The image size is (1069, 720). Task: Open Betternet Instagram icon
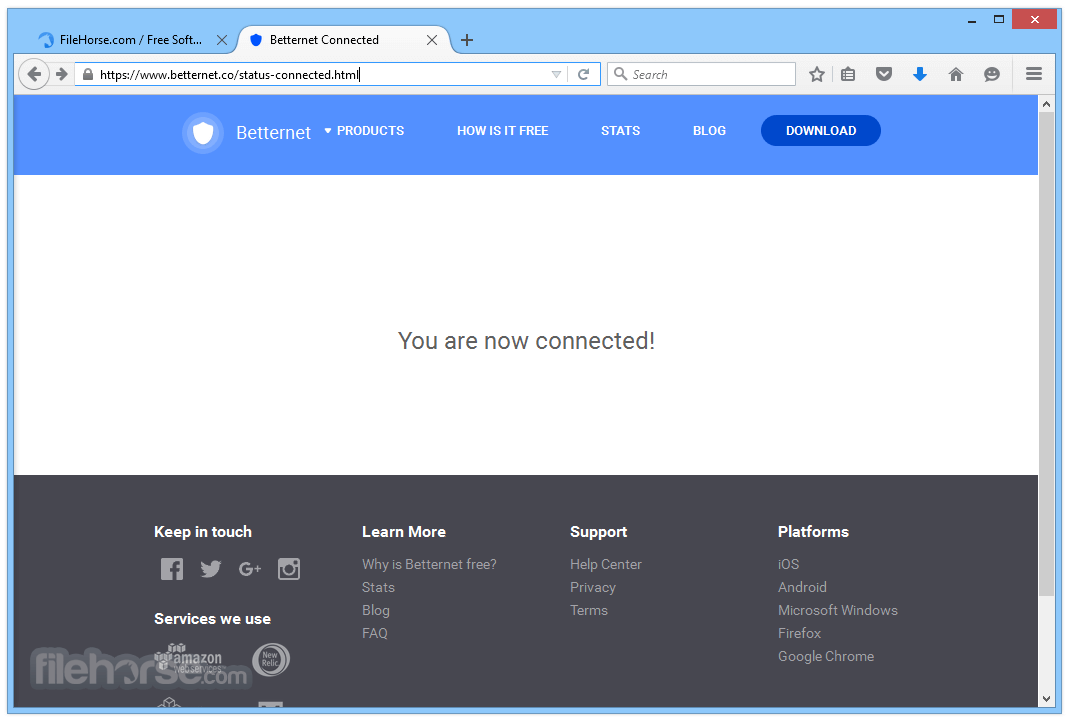(x=289, y=569)
